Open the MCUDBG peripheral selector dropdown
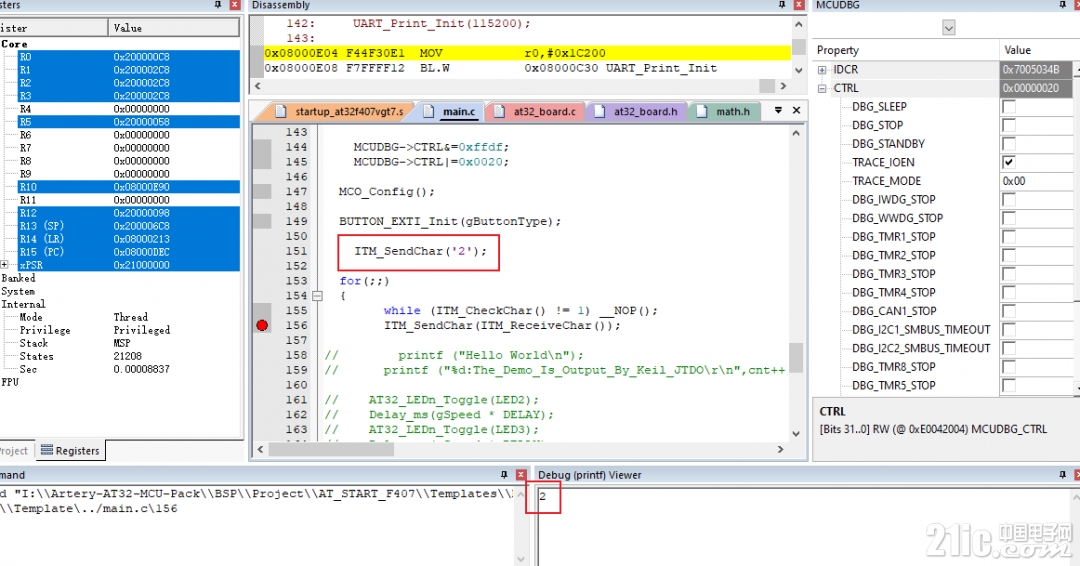 coord(948,28)
